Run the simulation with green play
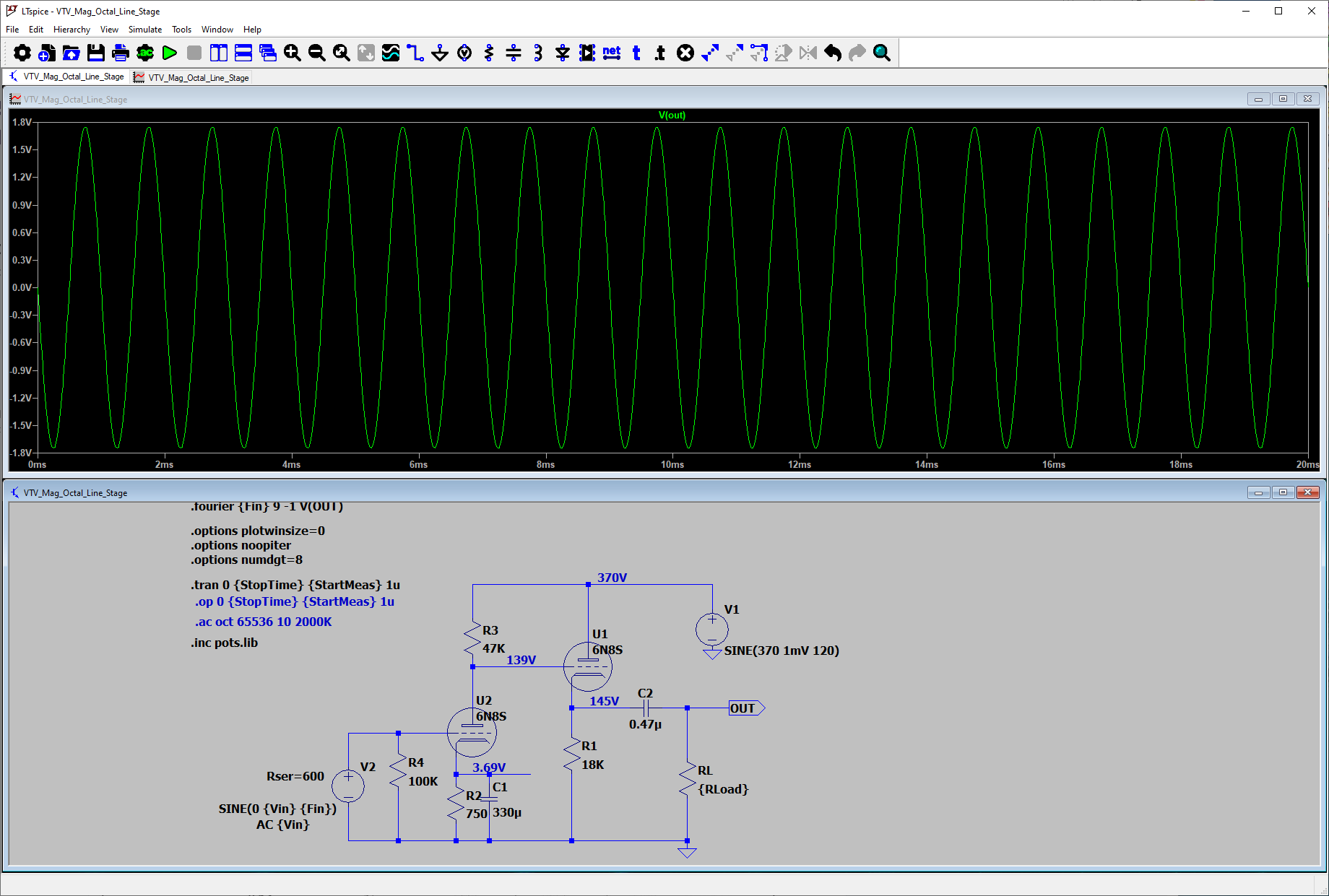The height and width of the screenshot is (896, 1329). (170, 53)
